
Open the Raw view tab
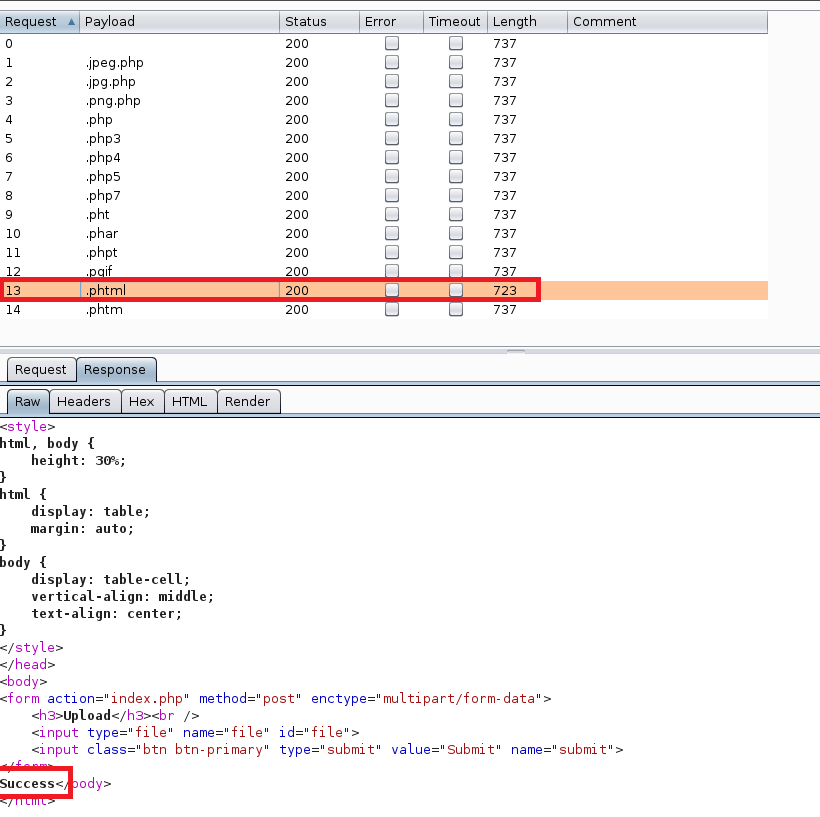[28, 401]
